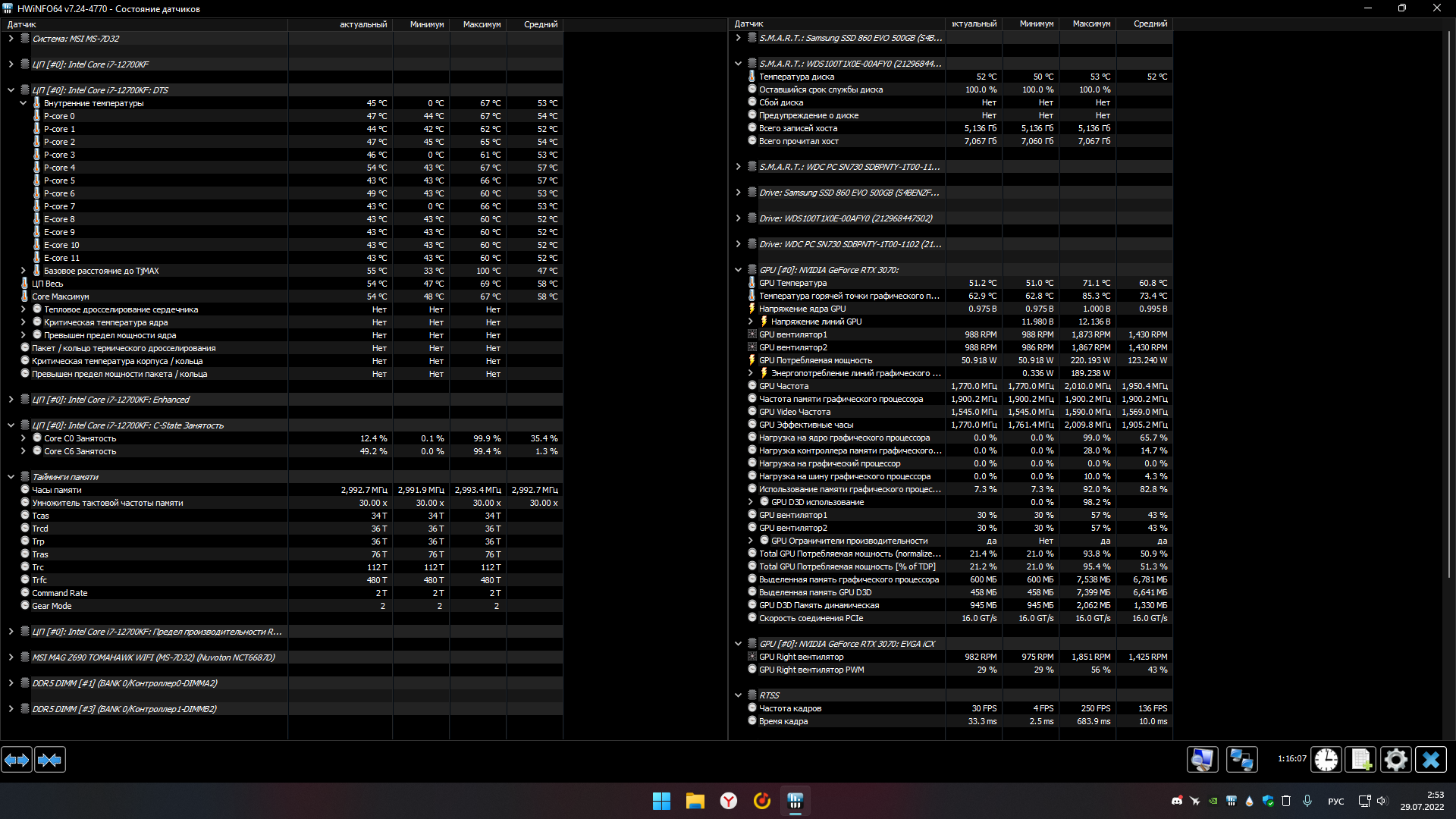Select the P-core 4 temperature row
Screen dimensions: 1456x819
pos(59,168)
